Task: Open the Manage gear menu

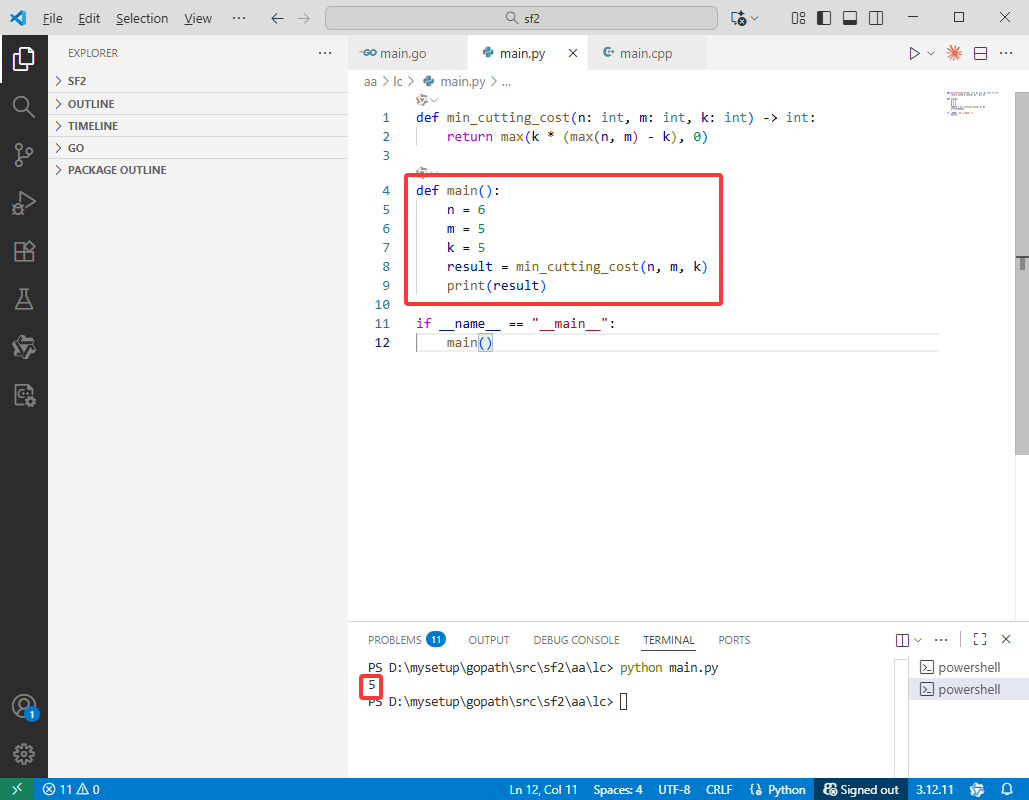Action: click(x=24, y=754)
